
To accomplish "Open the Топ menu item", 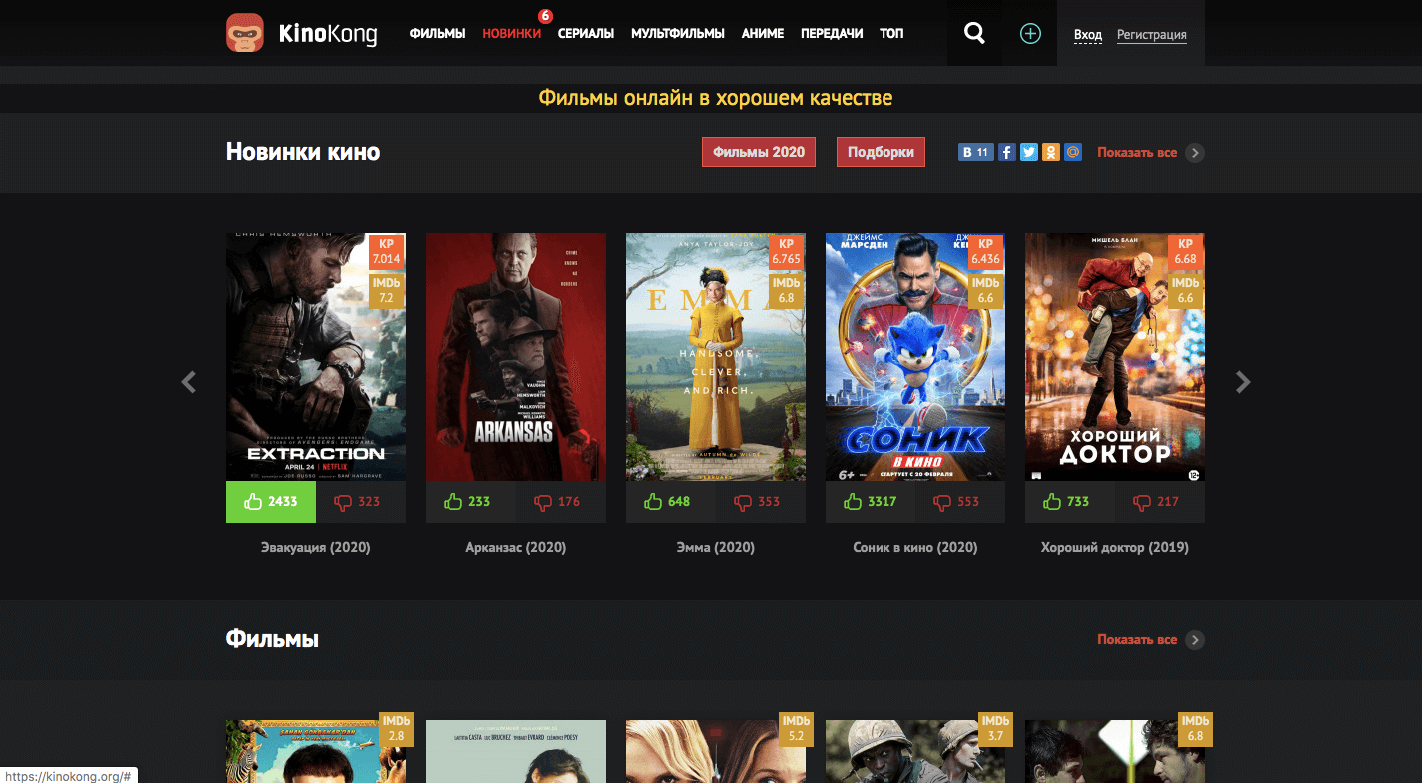I will click(x=891, y=33).
